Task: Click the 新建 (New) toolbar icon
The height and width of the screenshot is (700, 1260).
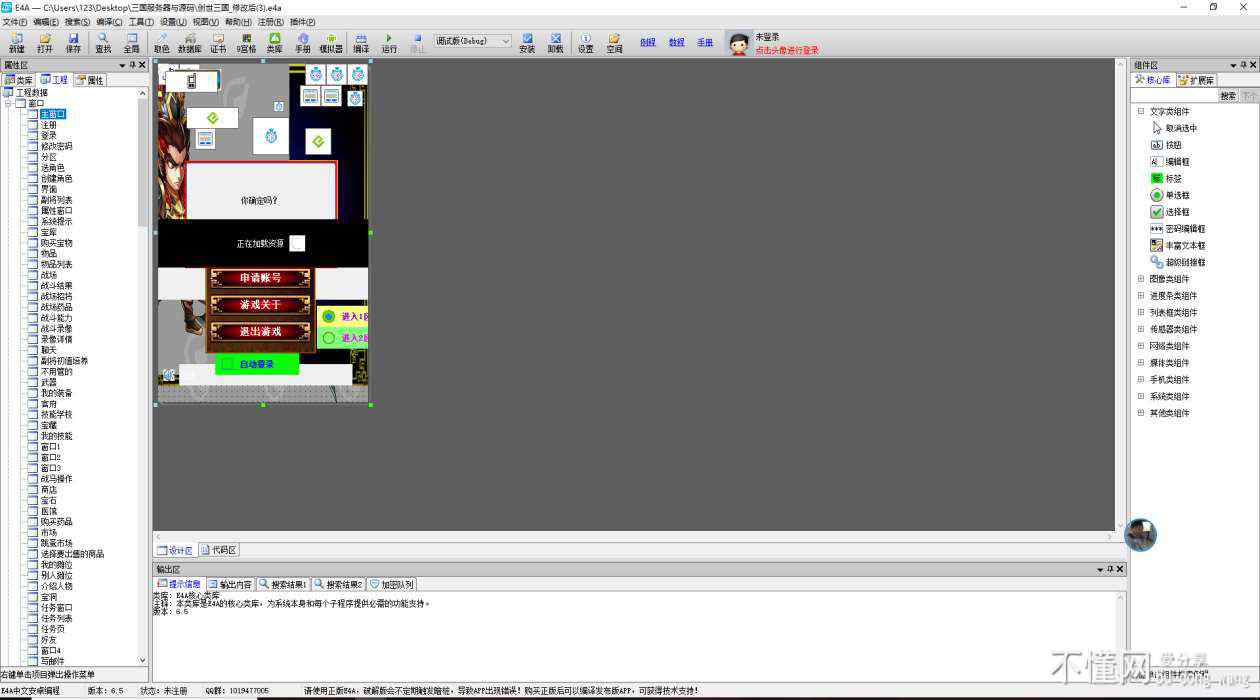Action: click(x=16, y=43)
